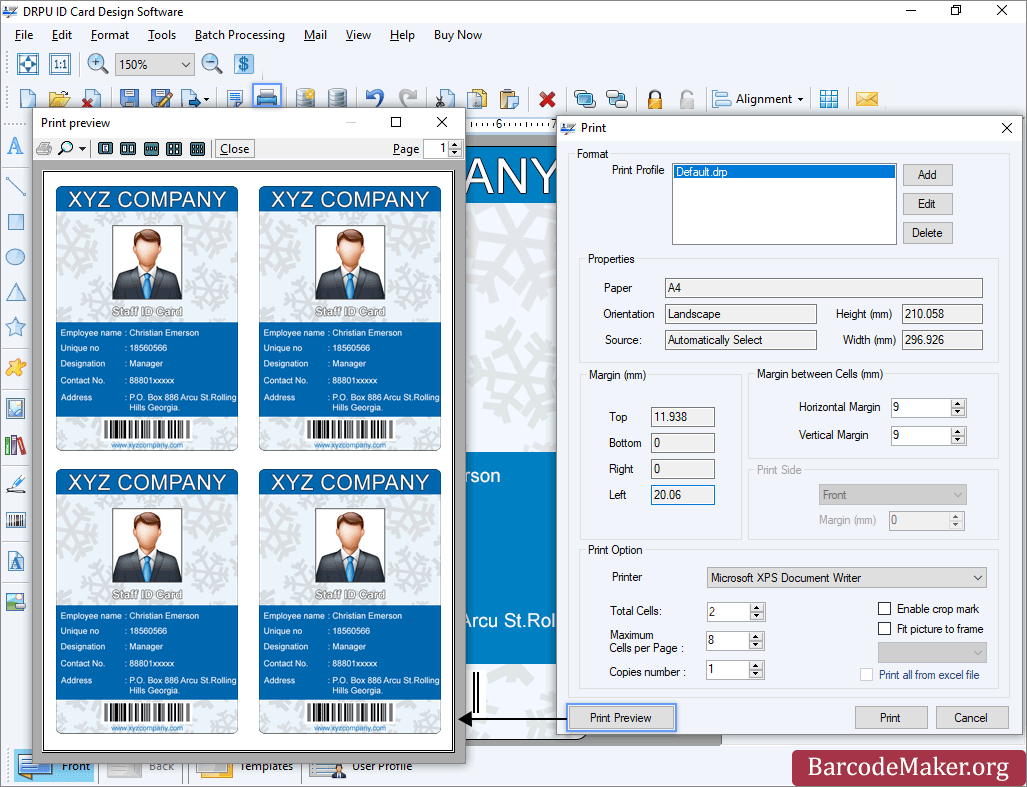Enable crop mark checkbox
Image resolution: width=1027 pixels, height=787 pixels.
(x=884, y=609)
